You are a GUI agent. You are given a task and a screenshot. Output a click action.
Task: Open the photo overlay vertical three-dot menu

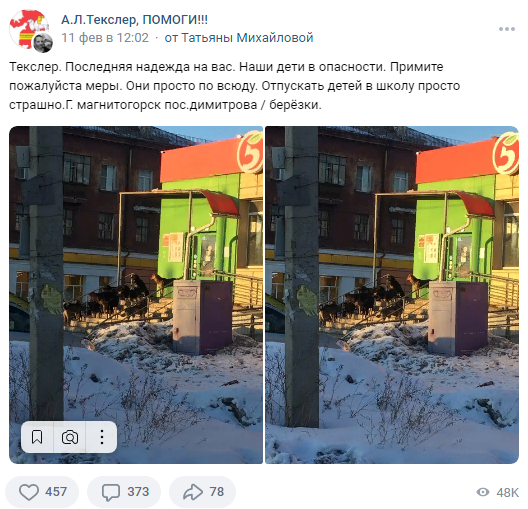(102, 437)
